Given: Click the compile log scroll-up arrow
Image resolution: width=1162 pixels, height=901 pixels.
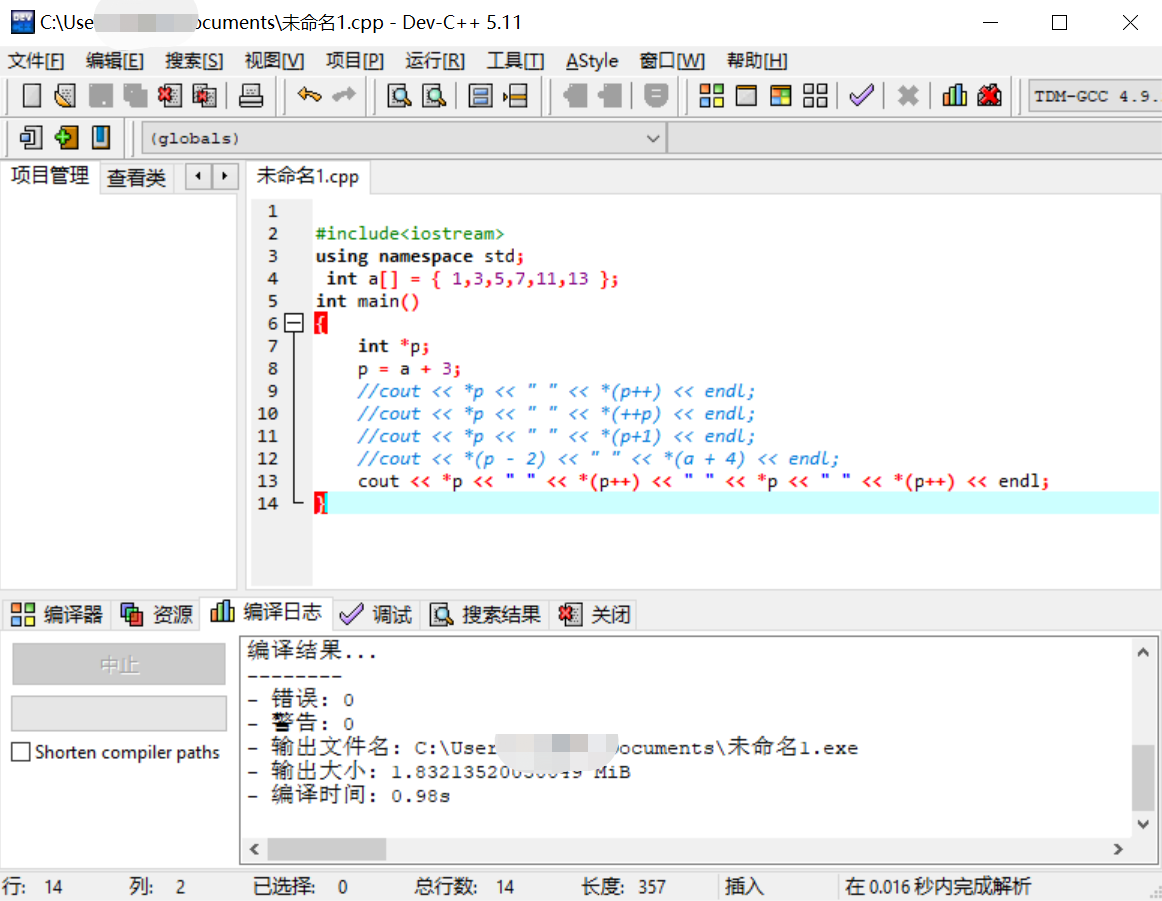Looking at the screenshot, I should [1143, 653].
